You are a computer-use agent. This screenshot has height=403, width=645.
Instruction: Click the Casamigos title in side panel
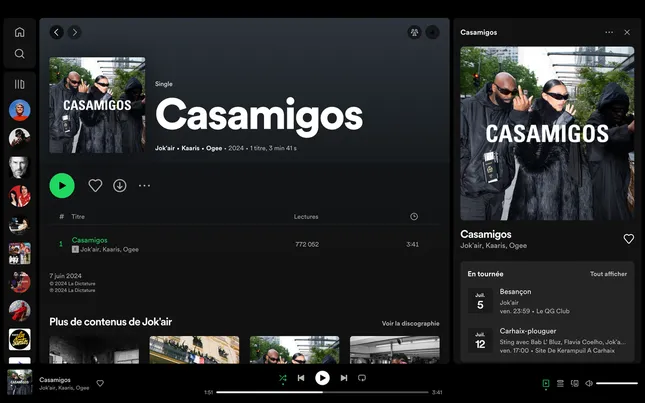(x=486, y=234)
